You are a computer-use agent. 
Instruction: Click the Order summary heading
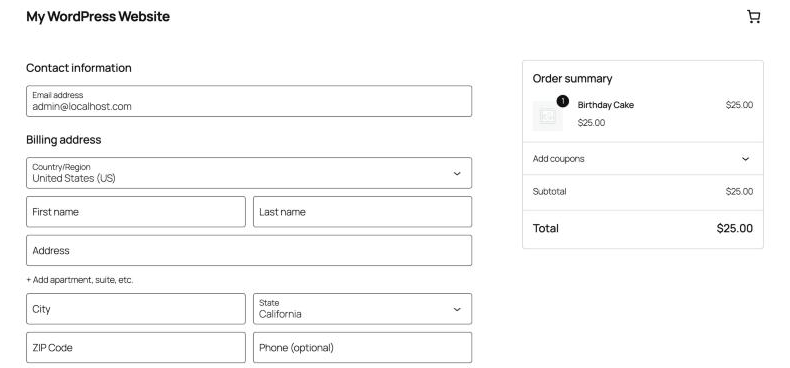coord(572,79)
